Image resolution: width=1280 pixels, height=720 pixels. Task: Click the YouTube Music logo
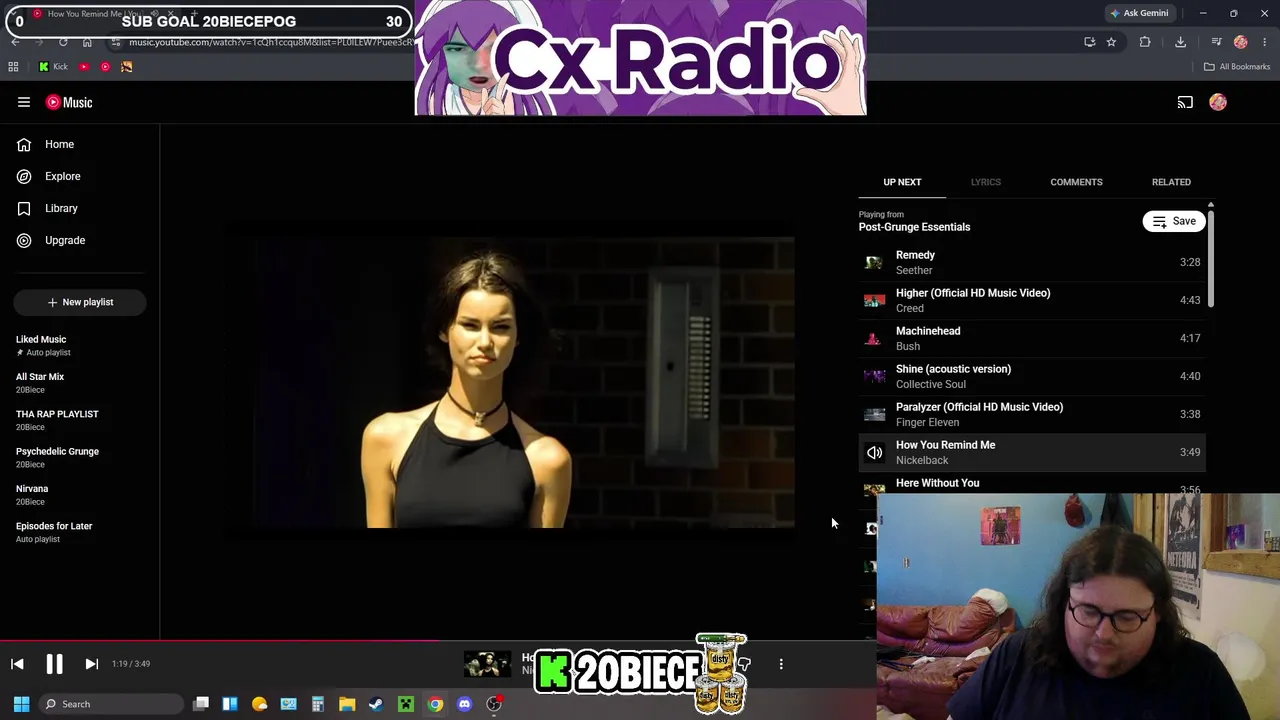[69, 102]
